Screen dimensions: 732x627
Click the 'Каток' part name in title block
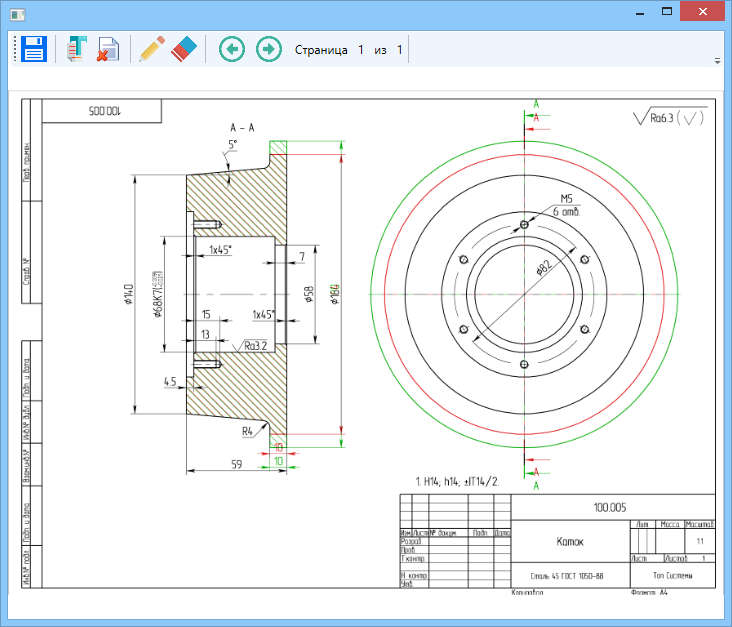tap(570, 542)
